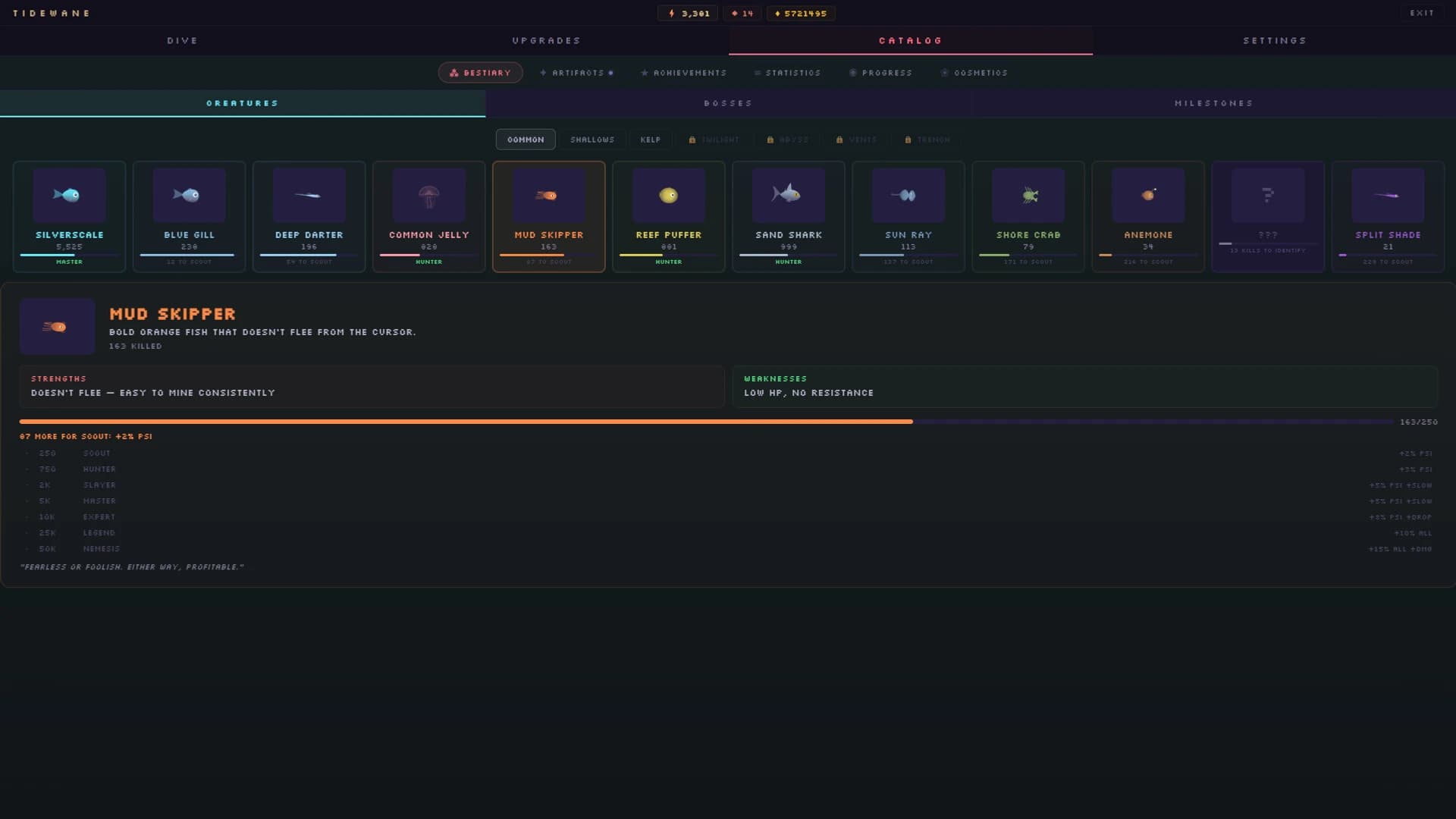Switch to the Bosses tab
This screenshot has height=819, width=1456.
[x=728, y=103]
